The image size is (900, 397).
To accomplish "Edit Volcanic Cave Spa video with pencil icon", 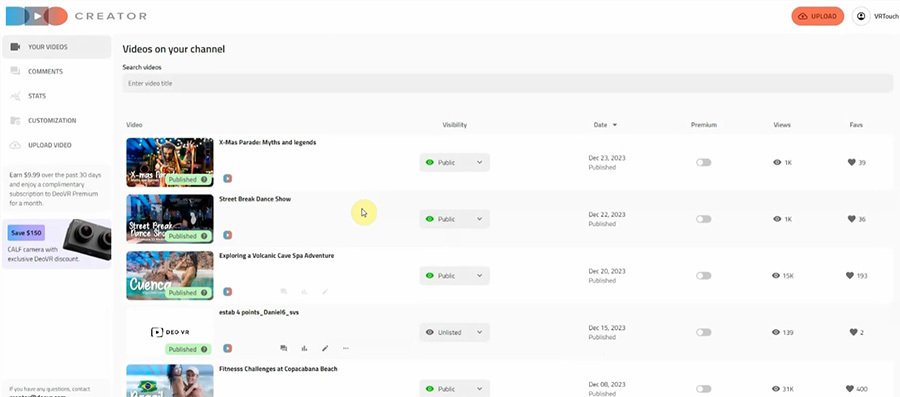I will point(325,291).
